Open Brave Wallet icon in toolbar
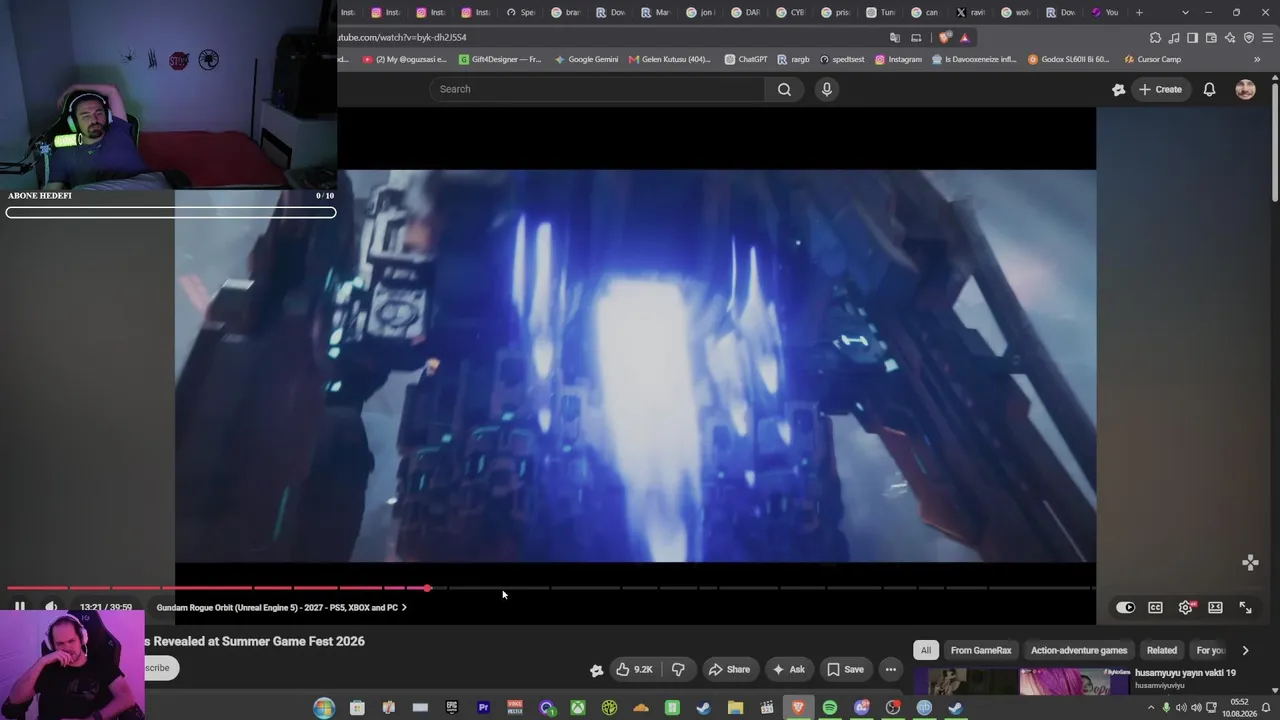Screen dimensions: 1280x720 (1211, 38)
